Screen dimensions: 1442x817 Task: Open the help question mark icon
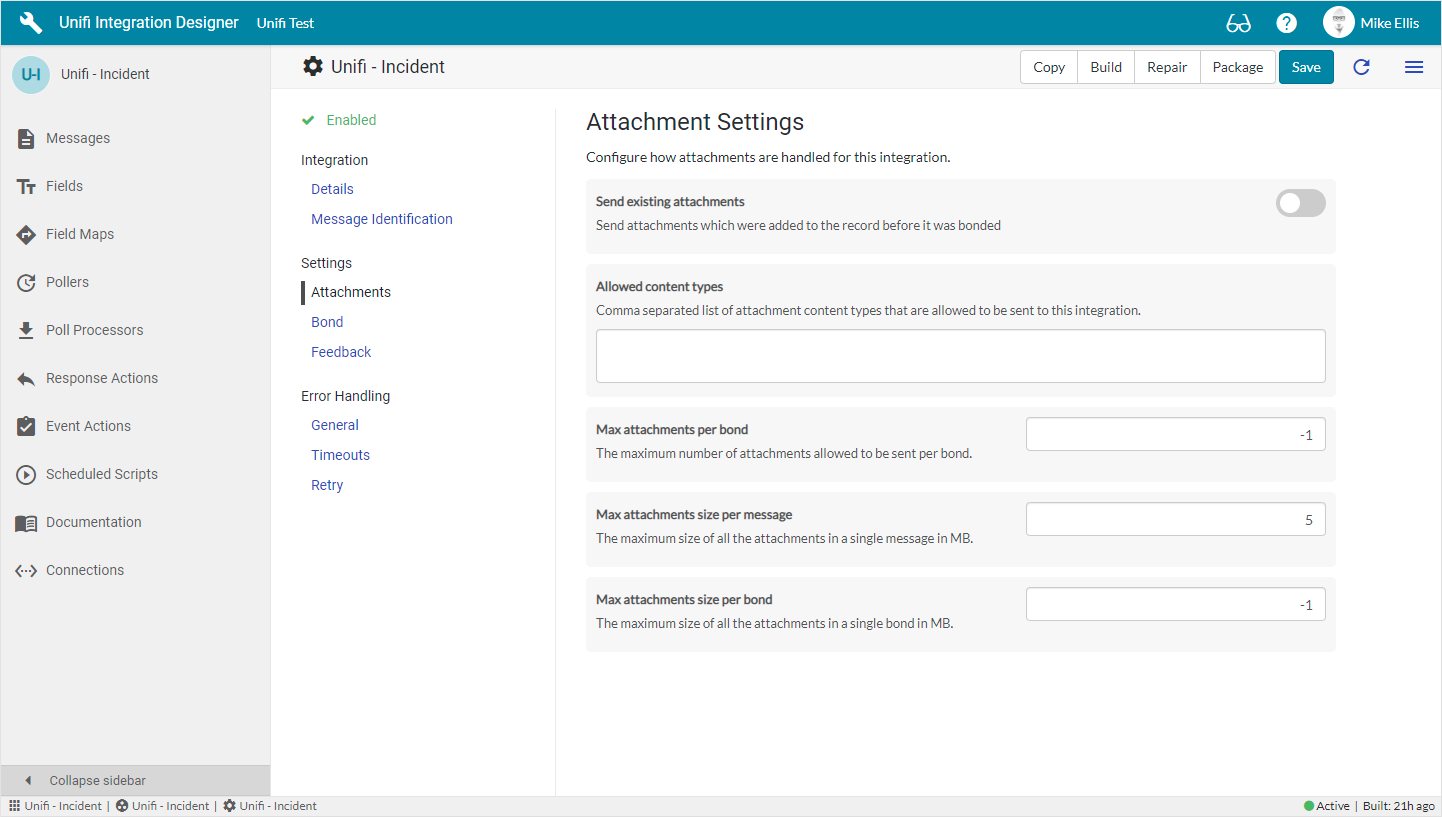point(1287,23)
